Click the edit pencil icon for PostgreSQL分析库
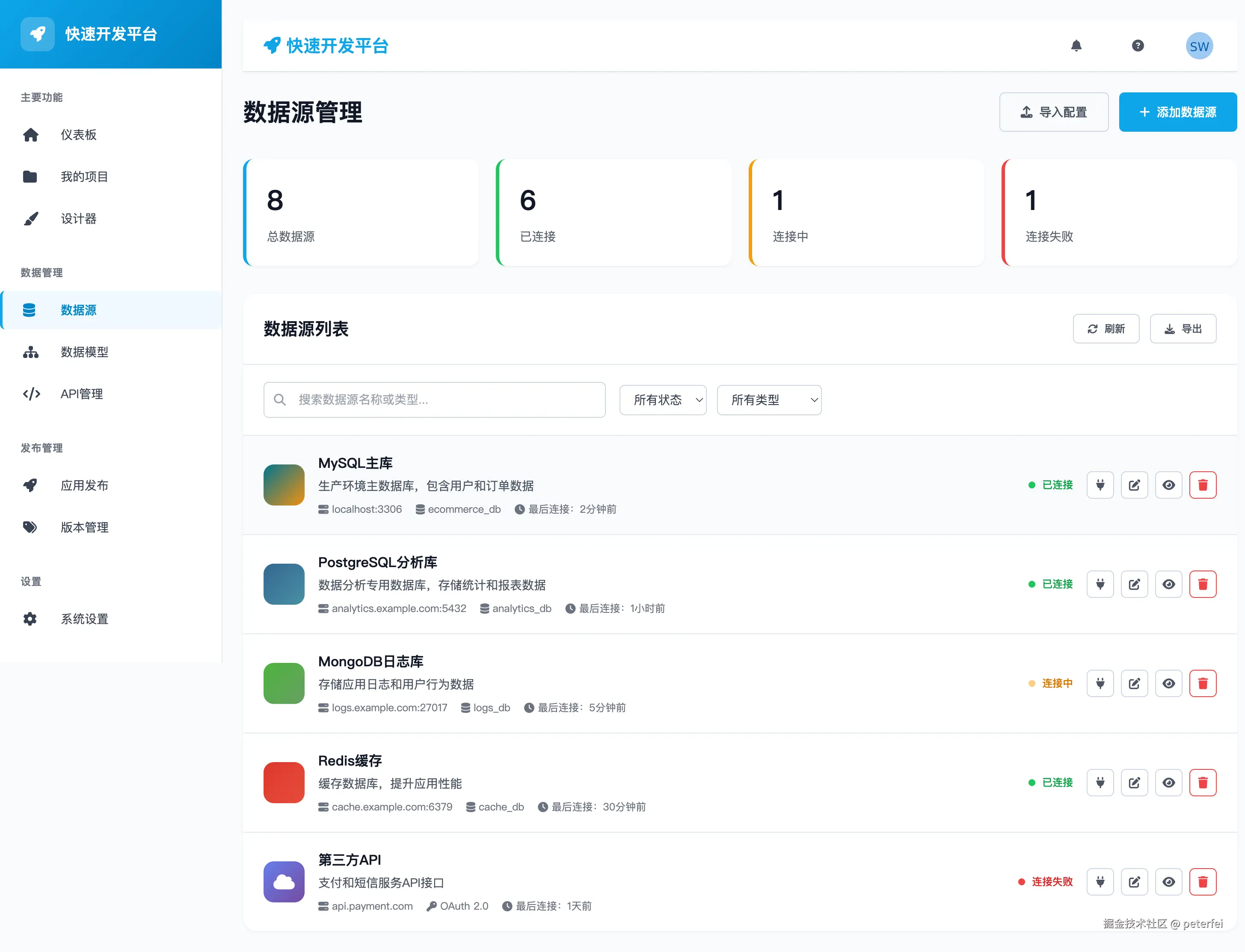This screenshot has width=1245, height=952. 1134,584
